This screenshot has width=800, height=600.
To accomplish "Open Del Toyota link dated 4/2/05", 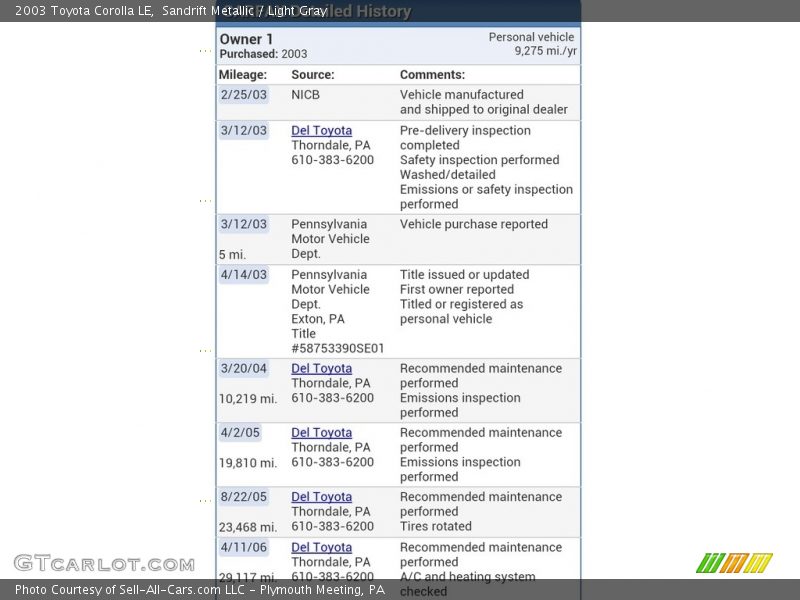I will pyautogui.click(x=321, y=433).
